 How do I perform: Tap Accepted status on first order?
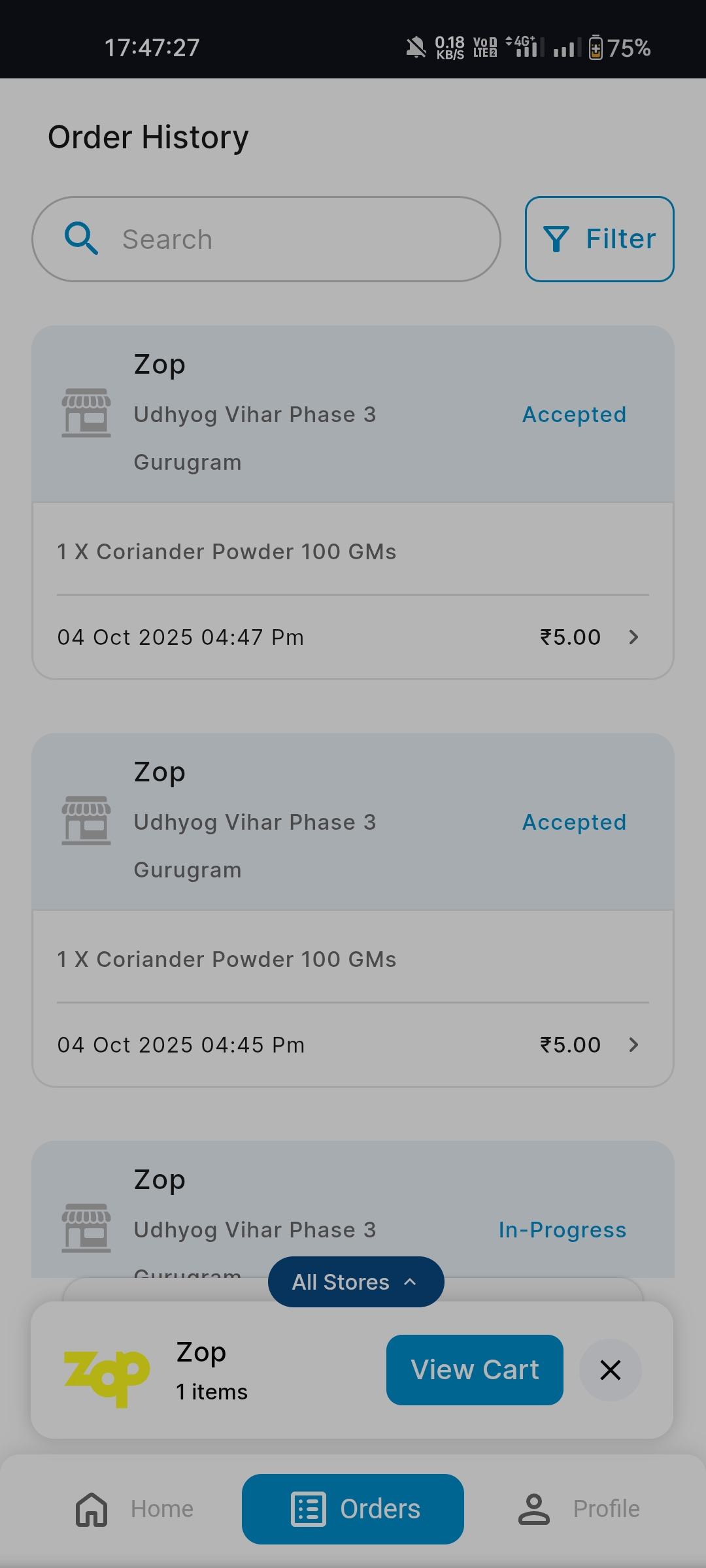pos(574,415)
